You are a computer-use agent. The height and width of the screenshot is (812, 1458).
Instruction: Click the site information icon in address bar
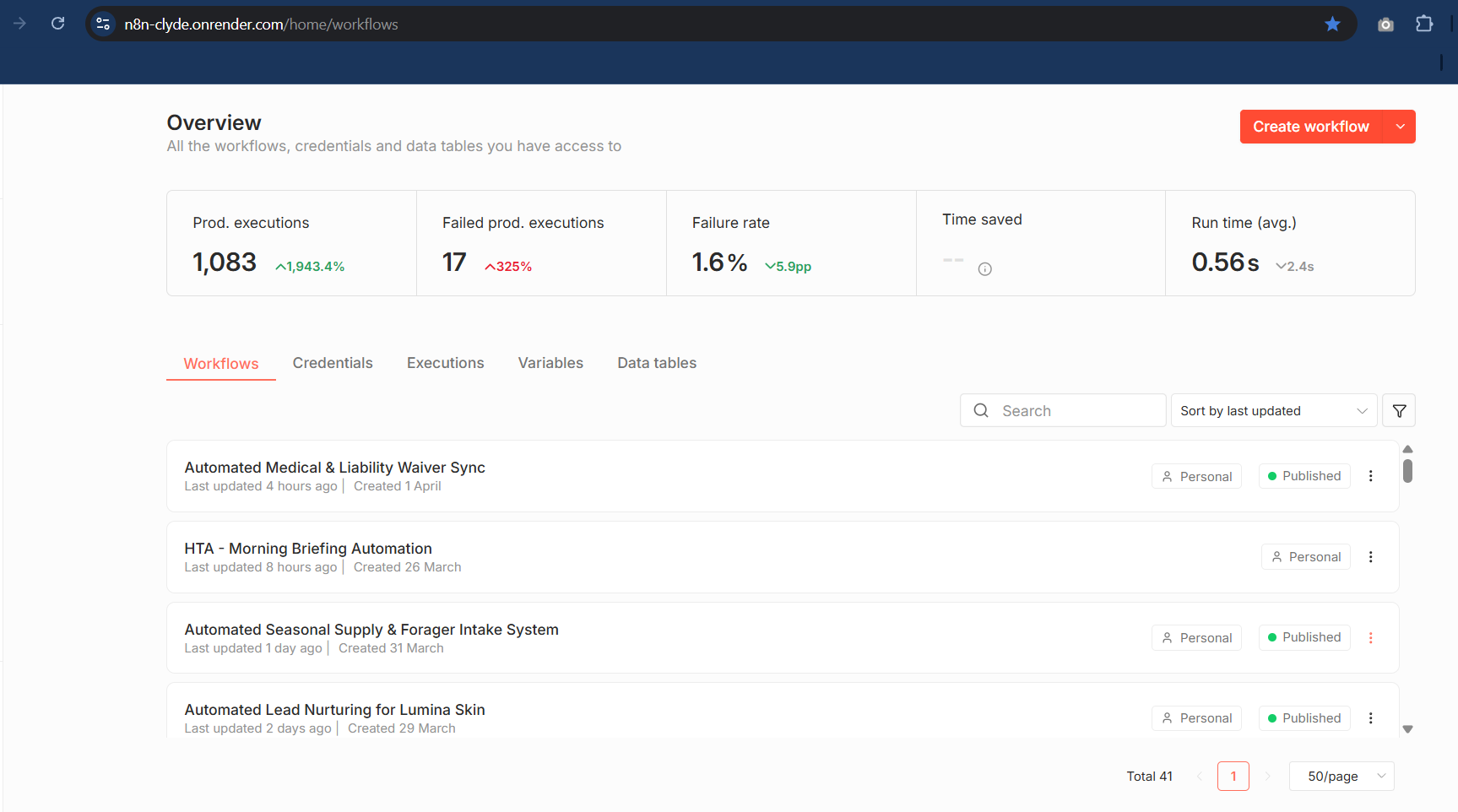click(x=103, y=24)
